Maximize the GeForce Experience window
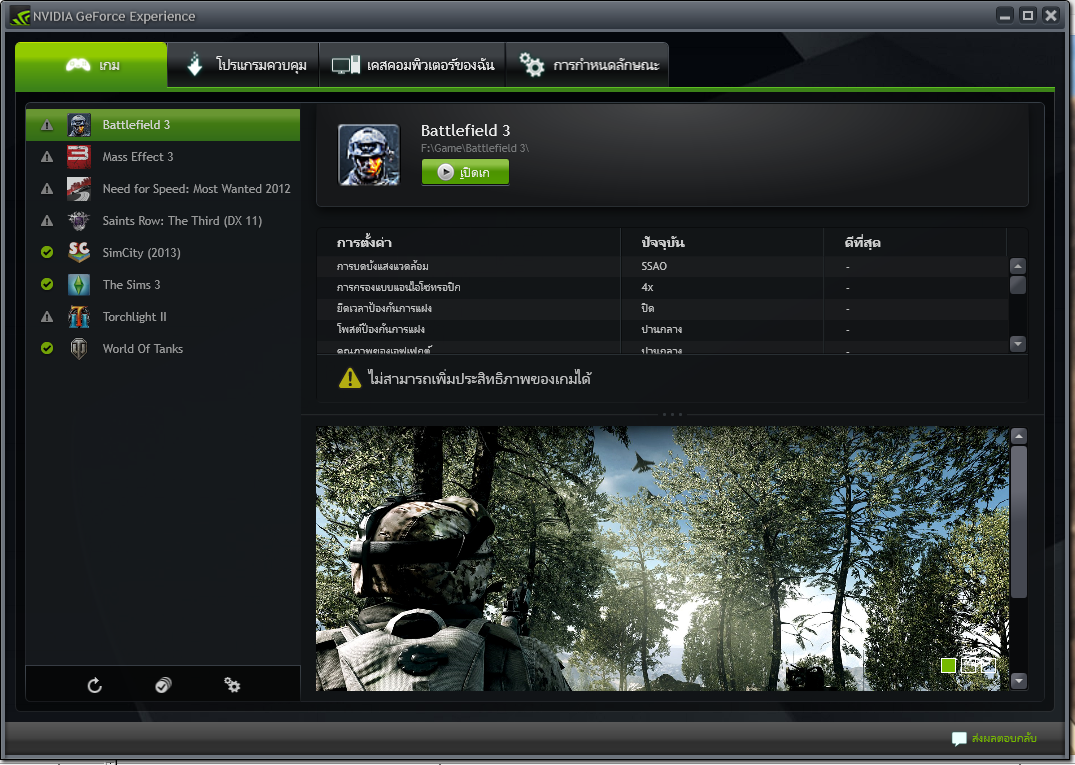 point(1028,15)
